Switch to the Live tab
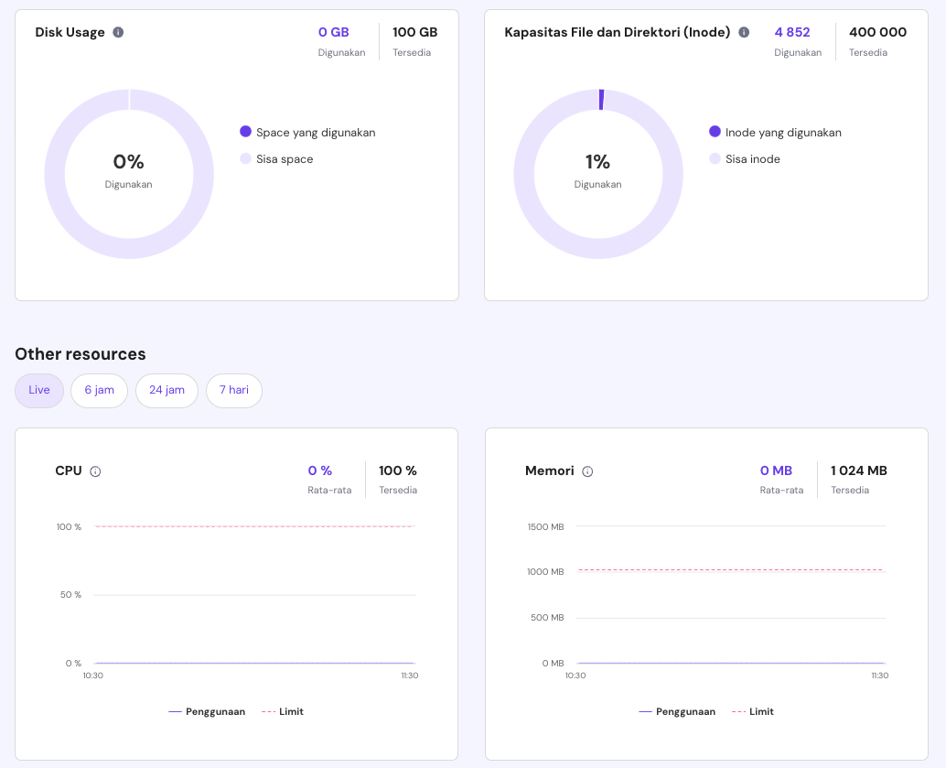Screen dimensions: 946x768 (x=39, y=391)
